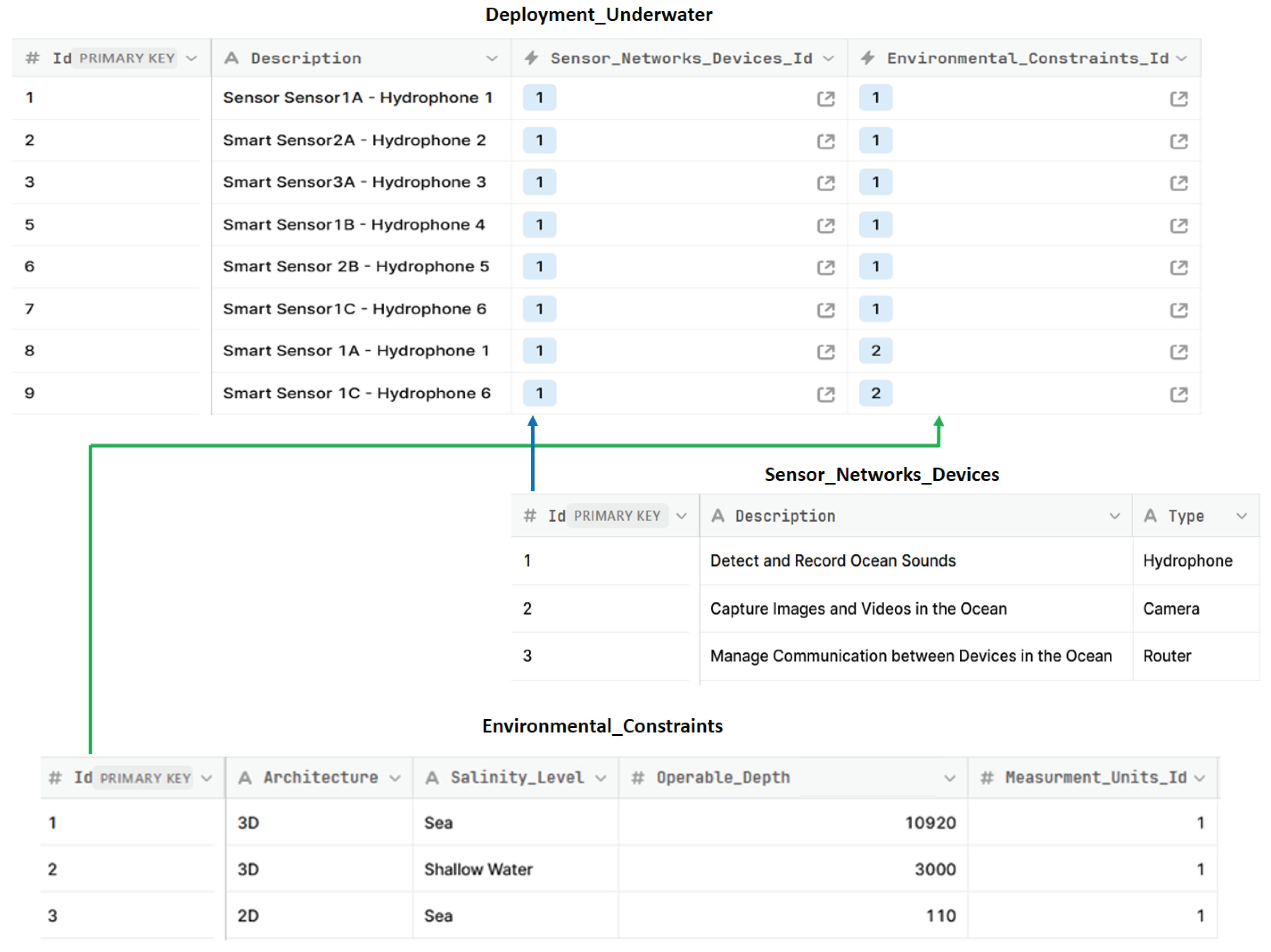
Task: Open environmental constraint link in Hydrophone 2 row
Action: 1178,141
